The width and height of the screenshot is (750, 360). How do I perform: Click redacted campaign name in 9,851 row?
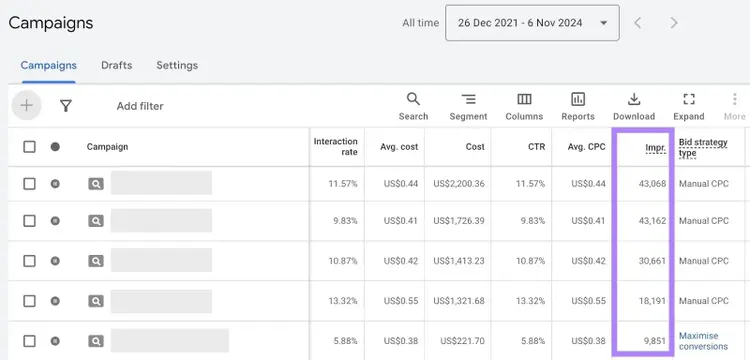170,340
